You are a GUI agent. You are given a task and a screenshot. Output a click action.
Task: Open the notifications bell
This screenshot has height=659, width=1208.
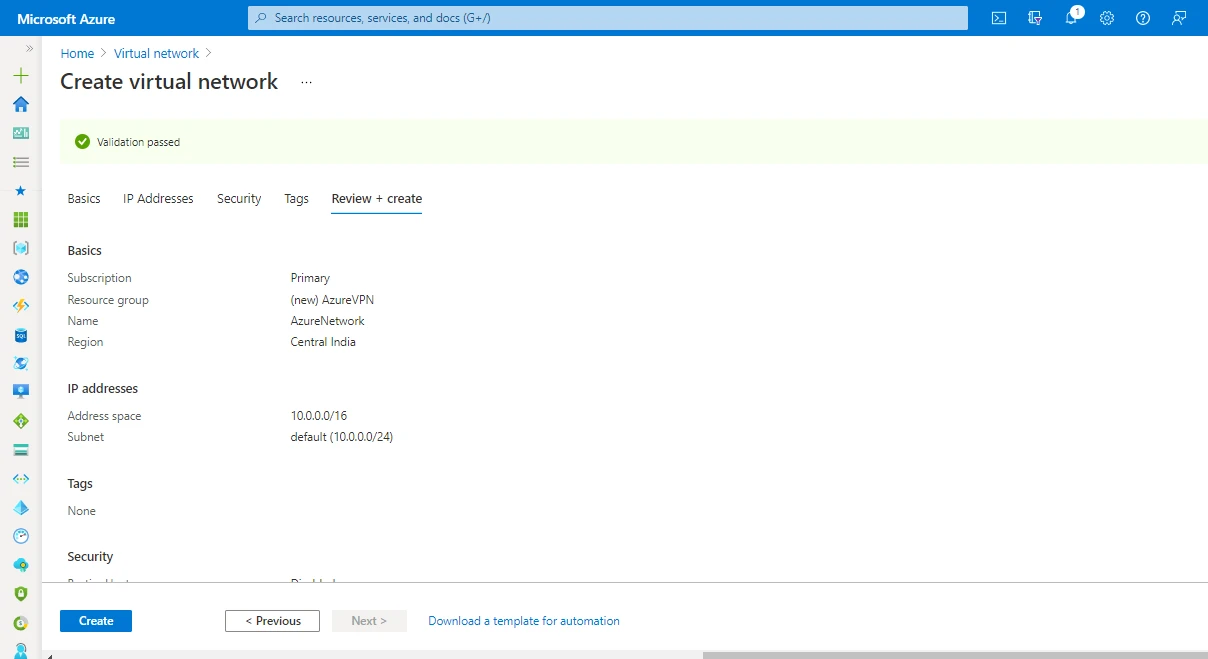pyautogui.click(x=1070, y=17)
